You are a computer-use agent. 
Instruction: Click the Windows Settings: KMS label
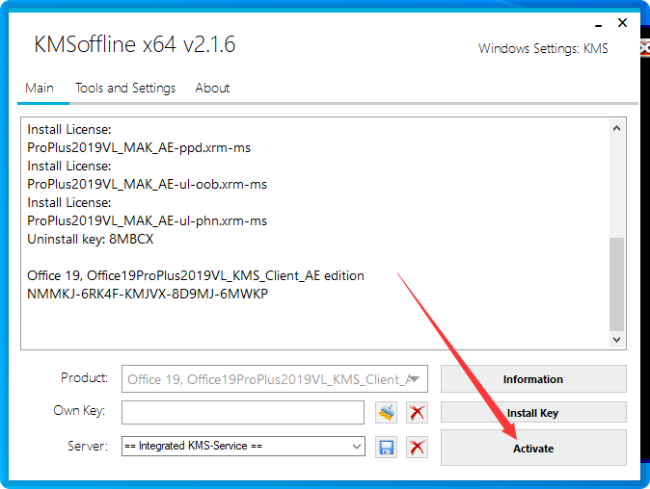coord(543,48)
